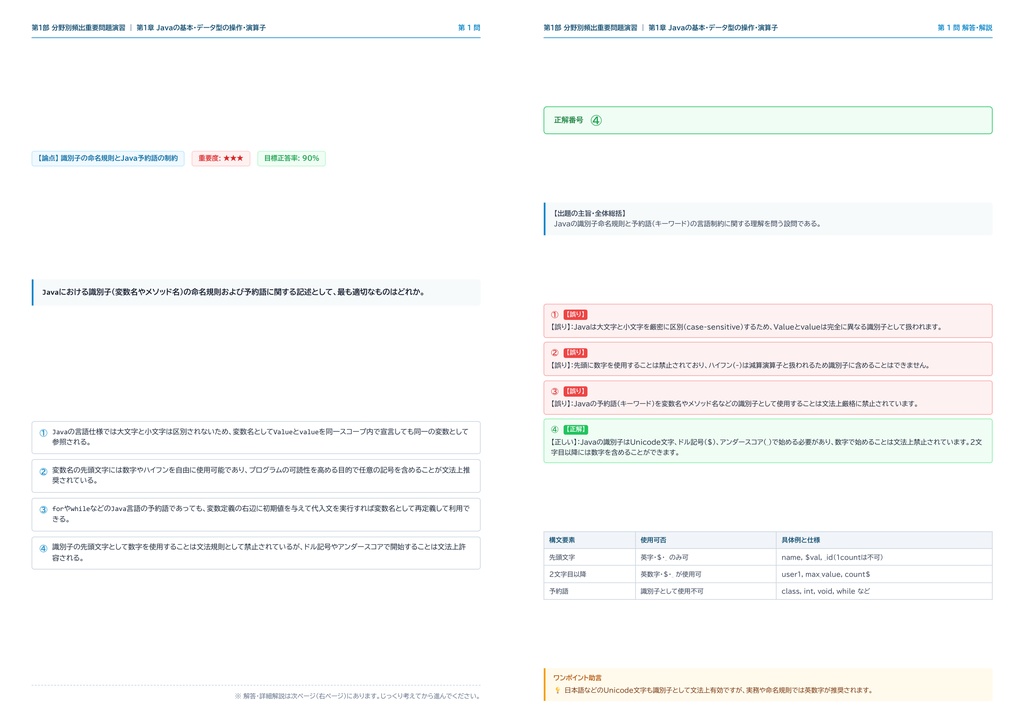This screenshot has width=1024, height=724.
Task: Select the circled ② marker of the second answer choice
Action: coord(43,471)
